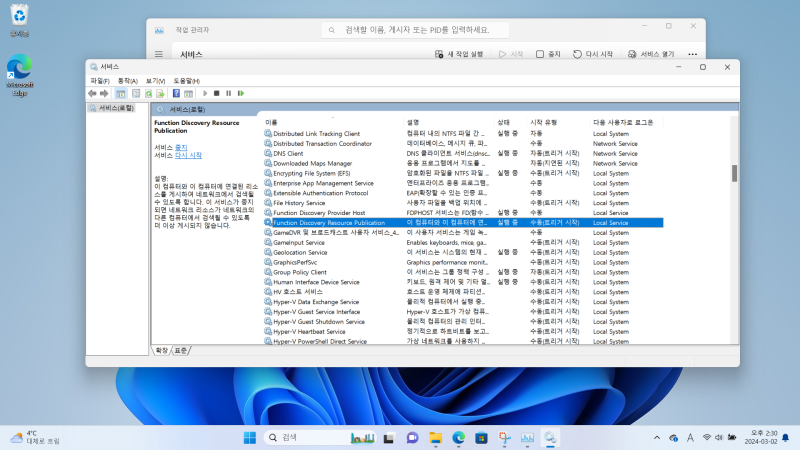Image resolution: width=800 pixels, height=450 pixels.
Task: Open Task View on the taskbar
Action: pos(389,438)
